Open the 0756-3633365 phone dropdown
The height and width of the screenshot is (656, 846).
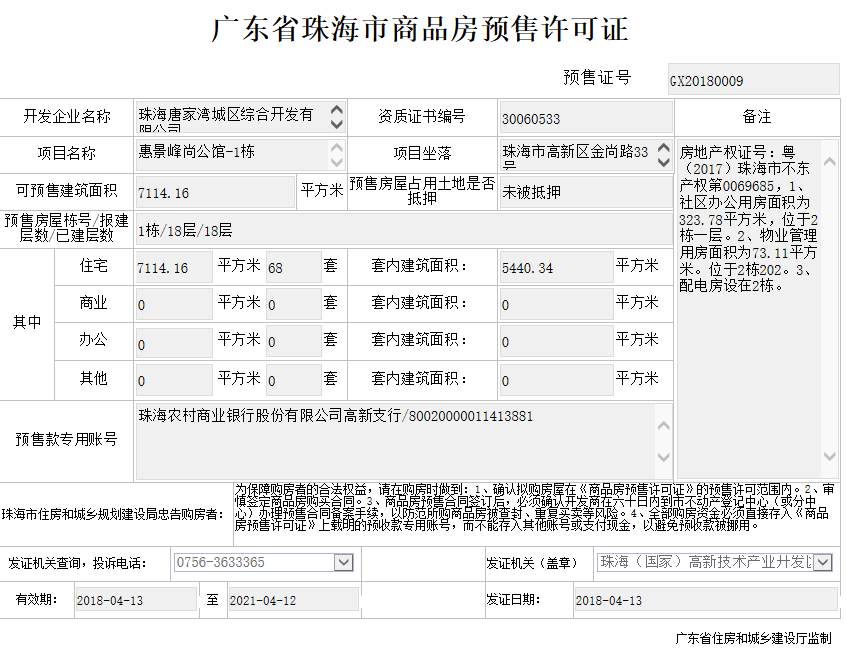343,563
